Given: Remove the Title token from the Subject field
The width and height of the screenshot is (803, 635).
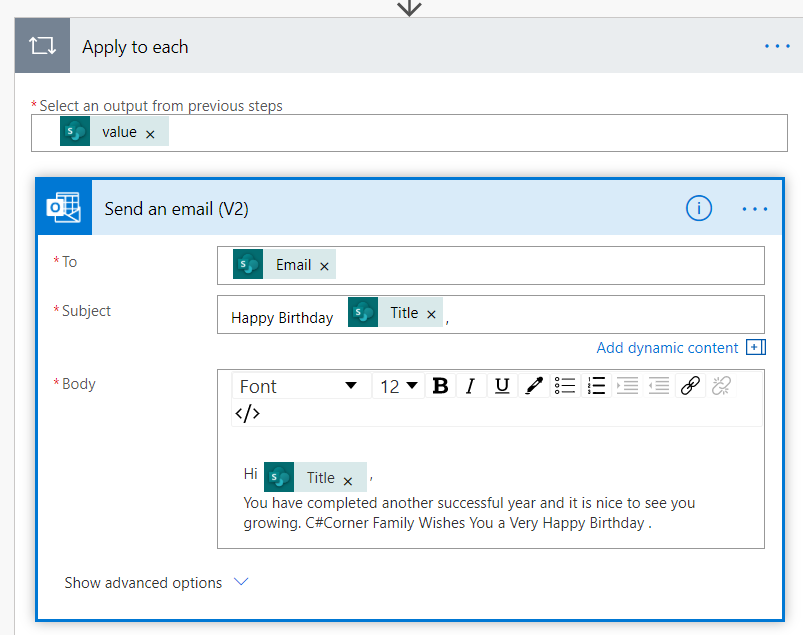Looking at the screenshot, I should coord(432,312).
